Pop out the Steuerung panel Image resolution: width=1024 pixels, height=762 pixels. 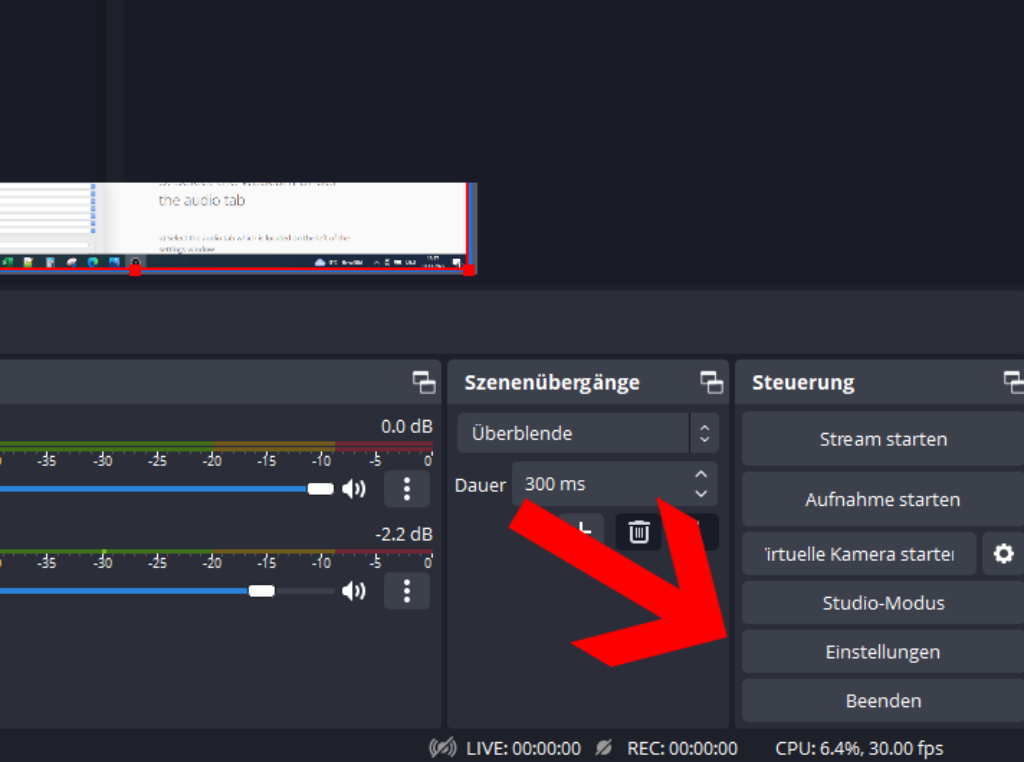(x=1014, y=382)
